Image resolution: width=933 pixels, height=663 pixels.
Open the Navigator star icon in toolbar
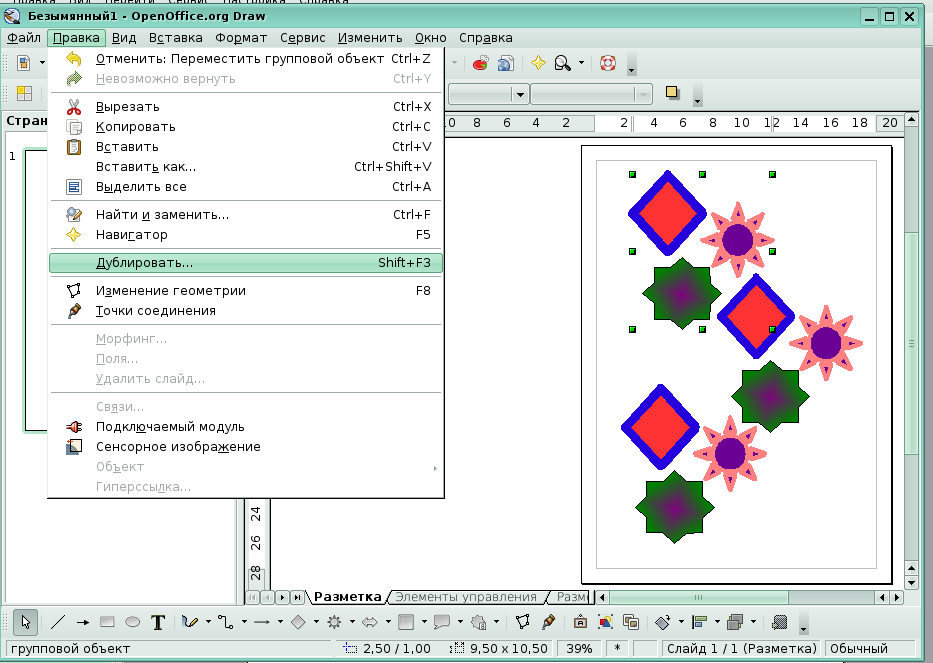coord(538,63)
